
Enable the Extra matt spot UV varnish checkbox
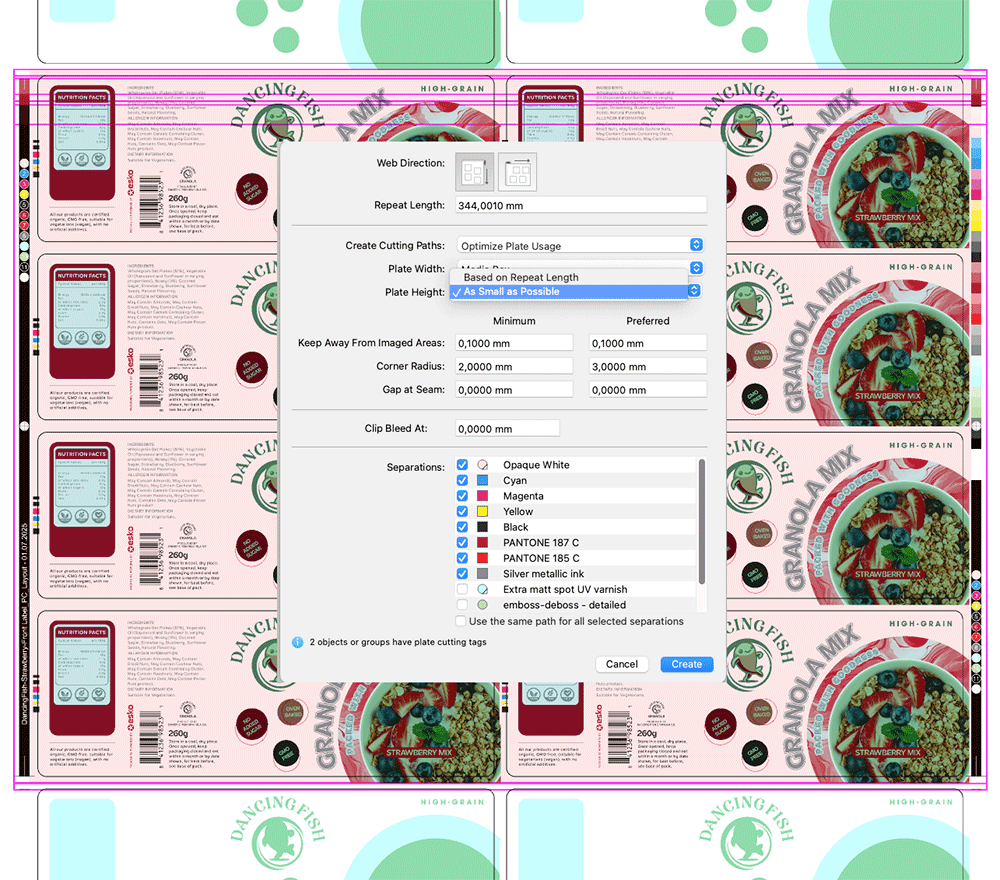click(x=462, y=589)
